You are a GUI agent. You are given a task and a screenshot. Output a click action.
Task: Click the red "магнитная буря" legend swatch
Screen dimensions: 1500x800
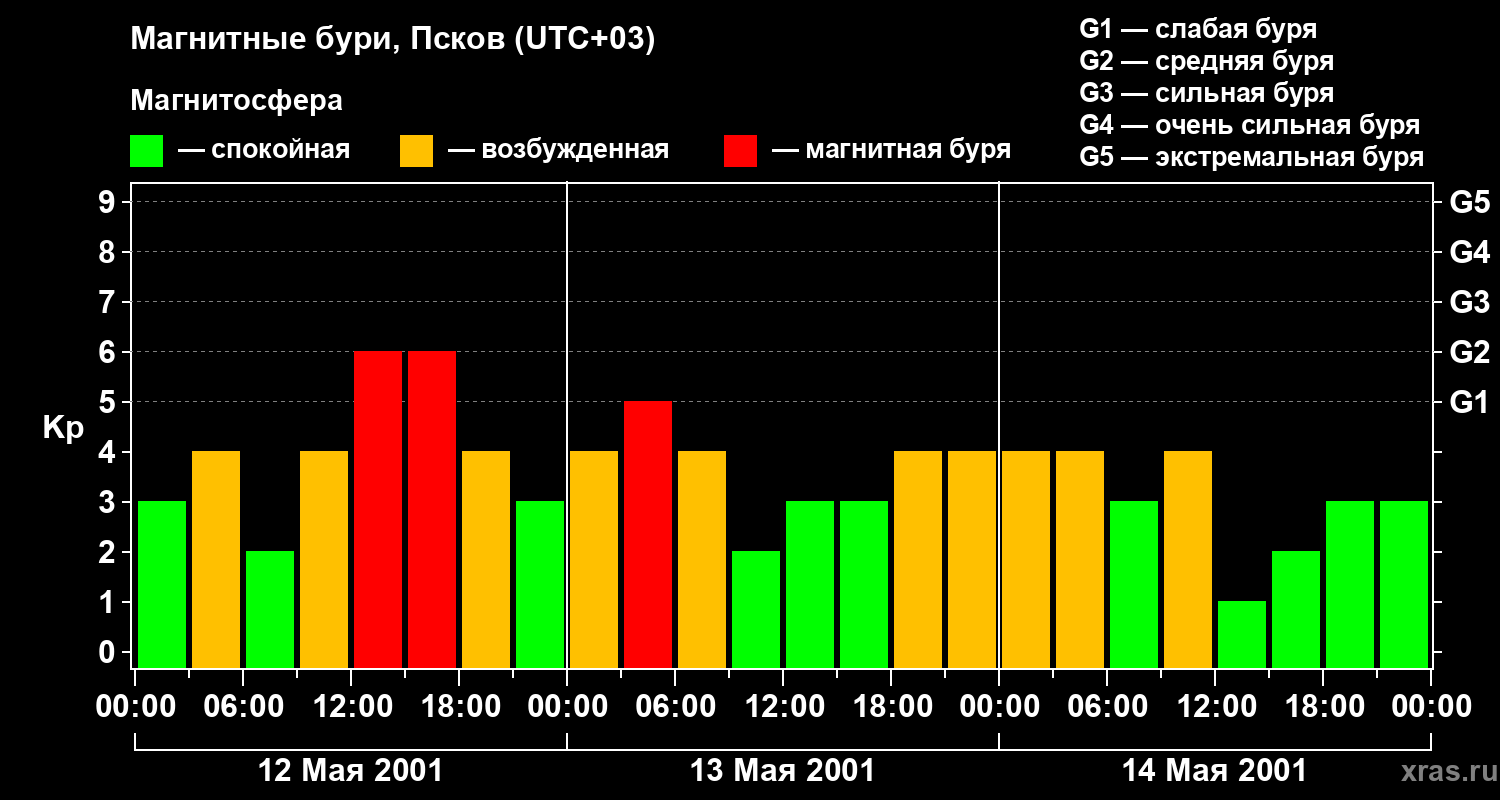click(x=740, y=151)
